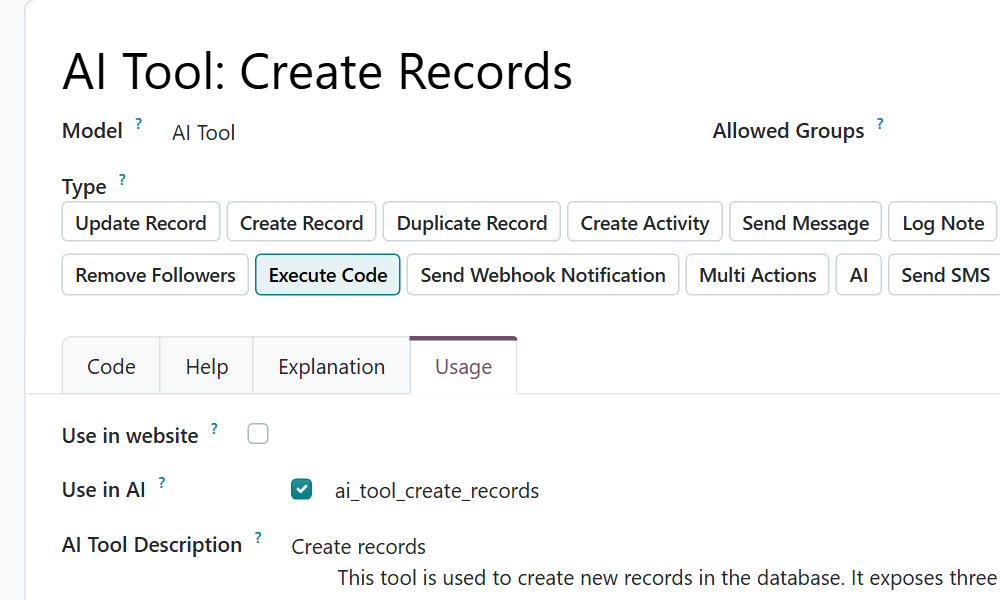Image resolution: width=1000 pixels, height=600 pixels.
Task: Select the Execute Code type
Action: coord(328,275)
